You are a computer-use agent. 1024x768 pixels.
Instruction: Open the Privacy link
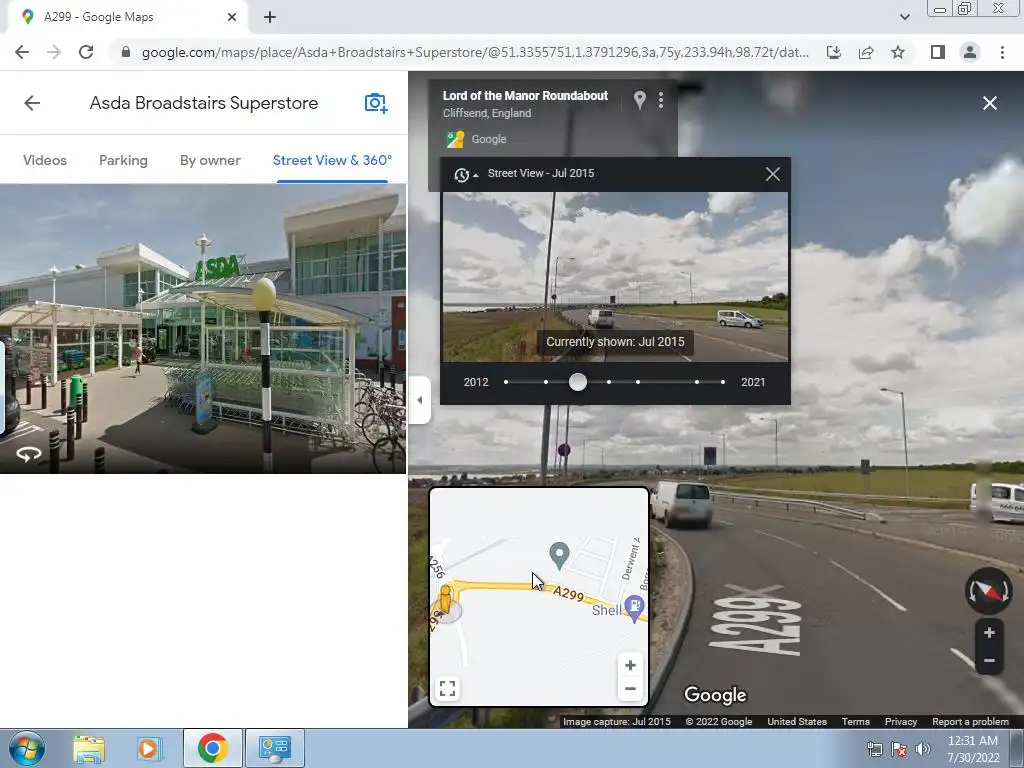(901, 722)
